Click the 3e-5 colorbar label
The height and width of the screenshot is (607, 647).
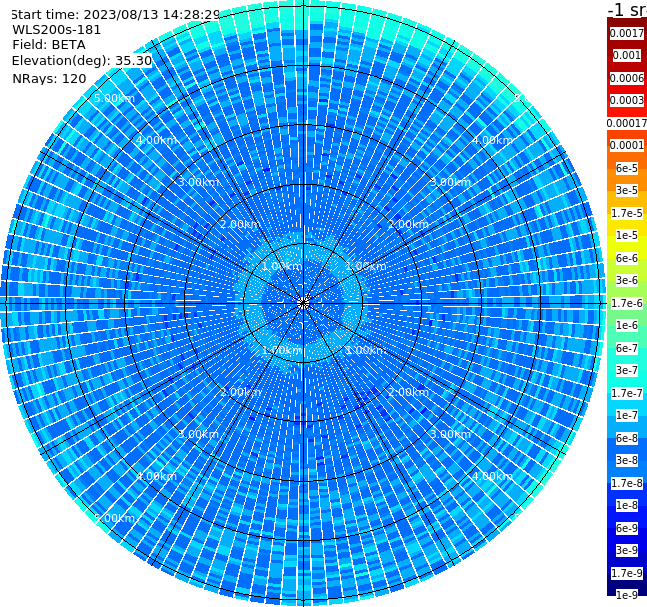(x=627, y=190)
